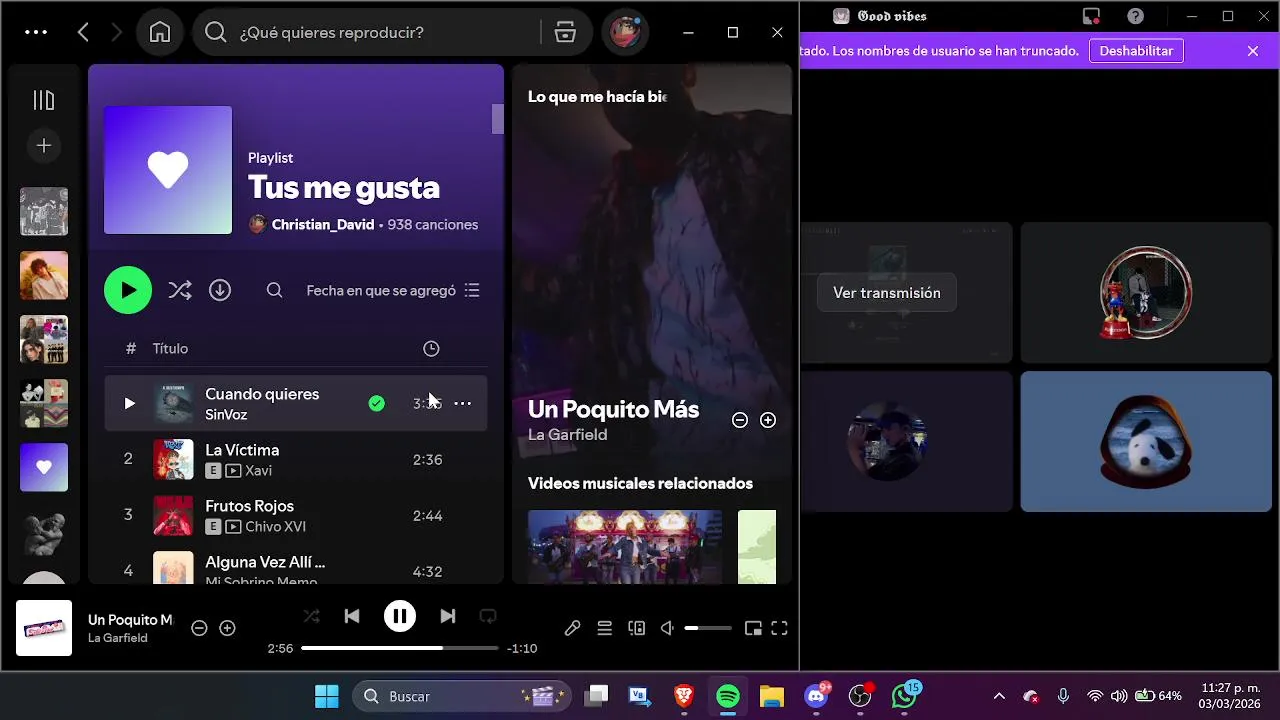Open the help question mark icon in Discord
1280x720 pixels.
coord(1135,16)
